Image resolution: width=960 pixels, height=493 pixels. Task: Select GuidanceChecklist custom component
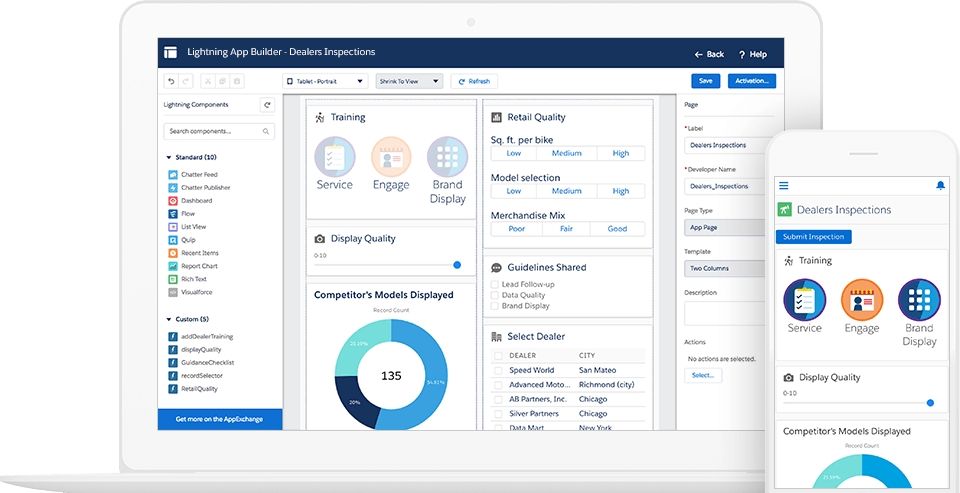[201, 363]
